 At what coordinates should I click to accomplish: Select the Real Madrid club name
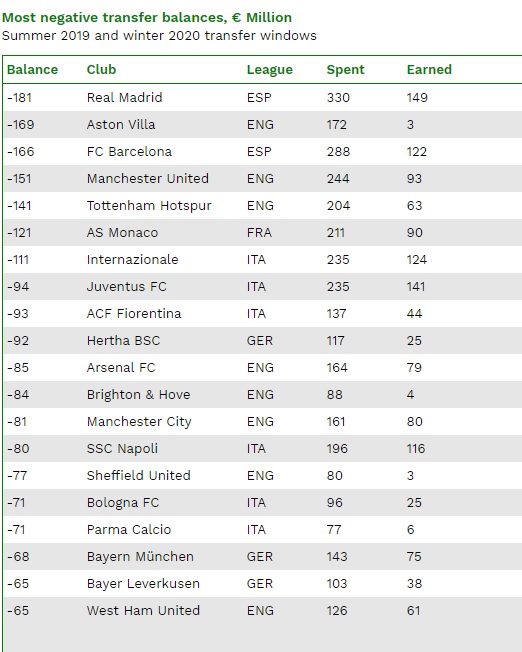pyautogui.click(x=124, y=97)
